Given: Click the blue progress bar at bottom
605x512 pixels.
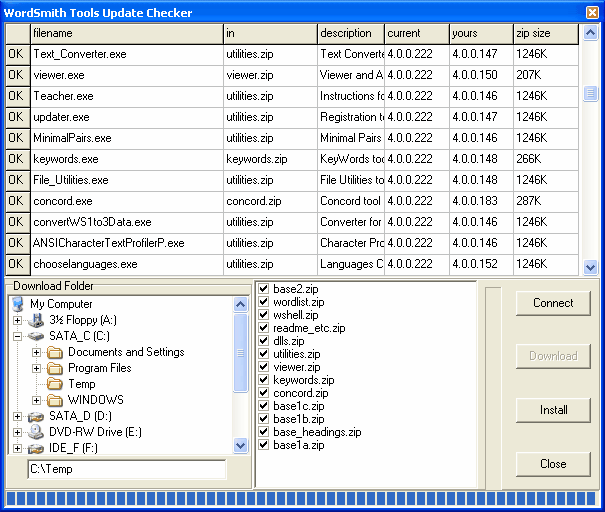Looking at the screenshot, I should [x=302, y=499].
